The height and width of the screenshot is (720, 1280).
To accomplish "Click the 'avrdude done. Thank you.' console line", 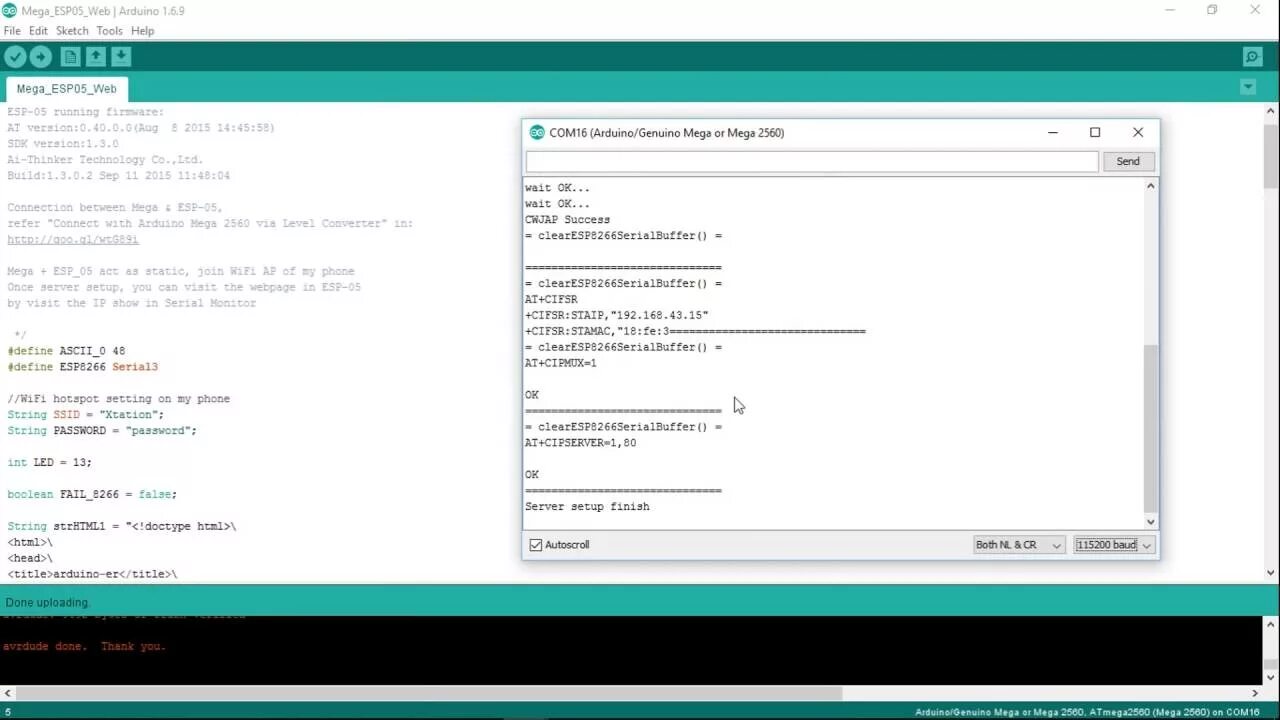I will pyautogui.click(x=83, y=646).
